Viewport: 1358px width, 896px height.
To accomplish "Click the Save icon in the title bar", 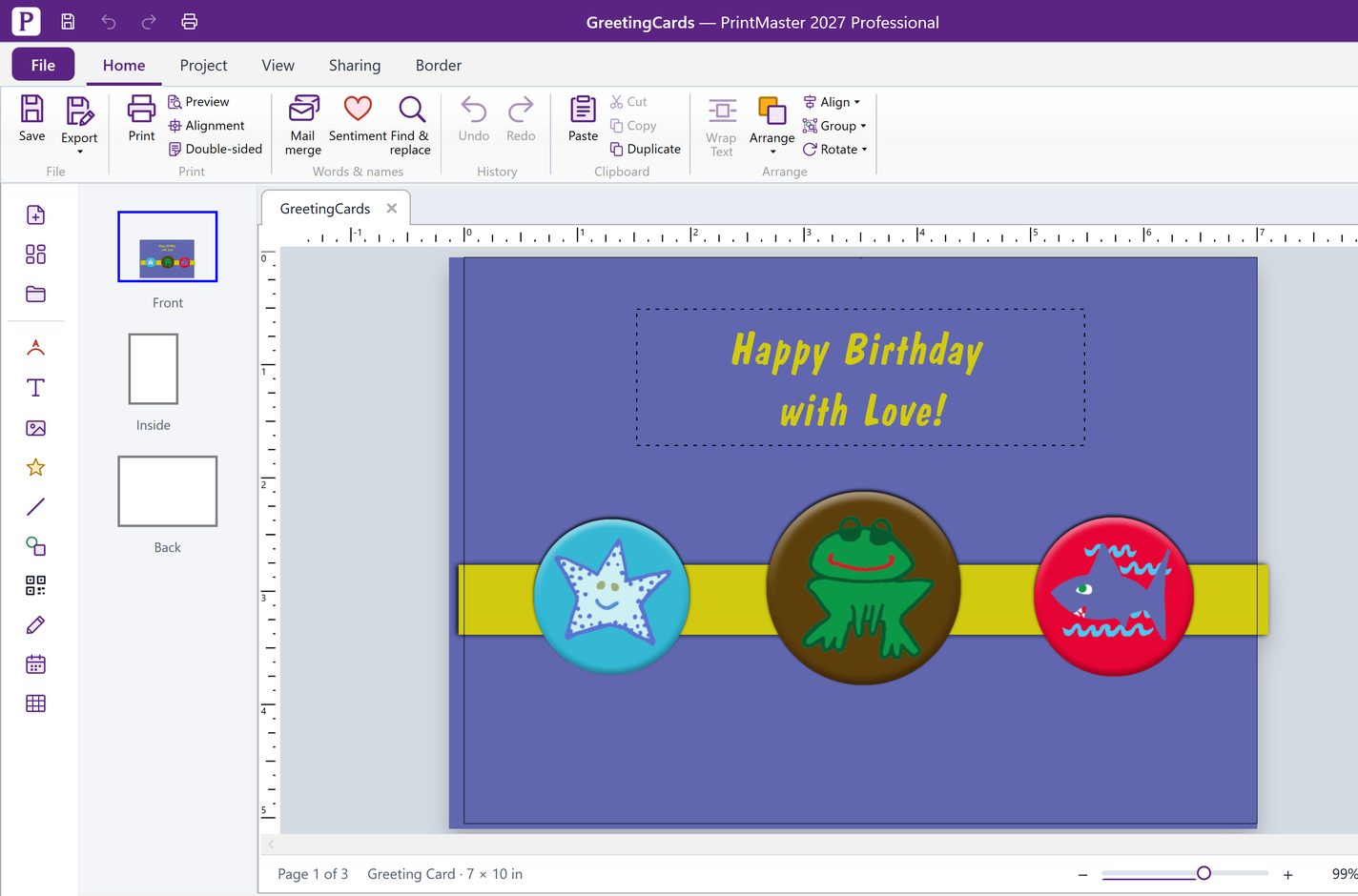I will [x=68, y=22].
